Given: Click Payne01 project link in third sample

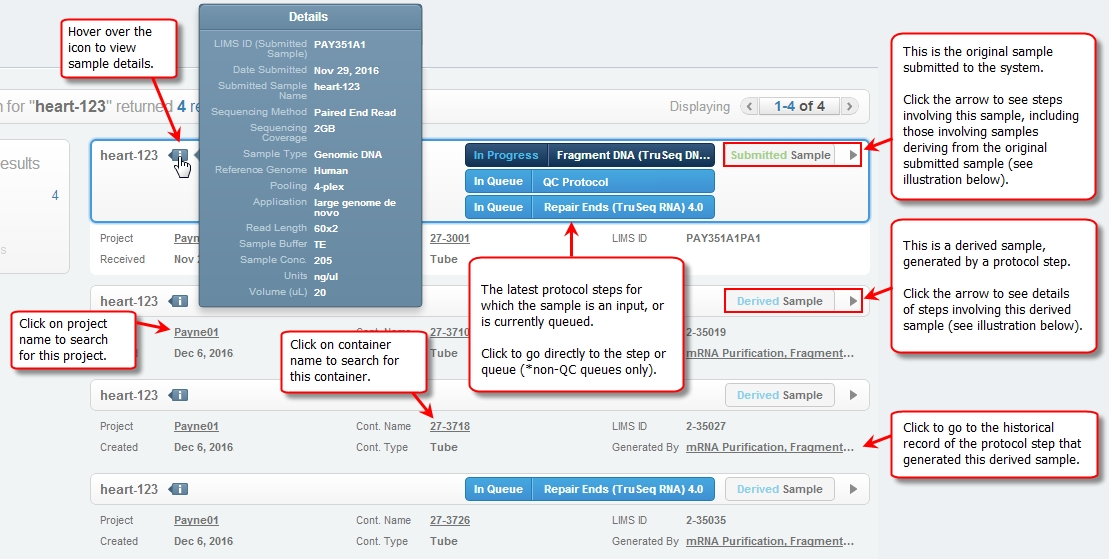Looking at the screenshot, I should tap(196, 427).
